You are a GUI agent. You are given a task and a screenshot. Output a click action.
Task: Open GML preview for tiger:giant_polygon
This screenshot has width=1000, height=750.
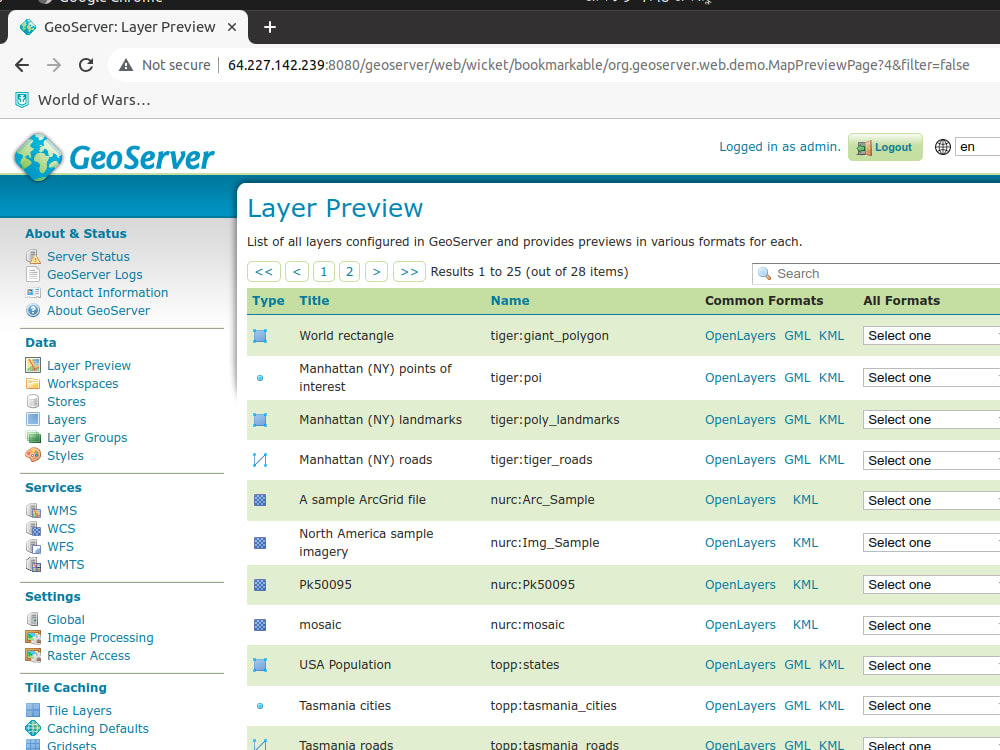[797, 335]
